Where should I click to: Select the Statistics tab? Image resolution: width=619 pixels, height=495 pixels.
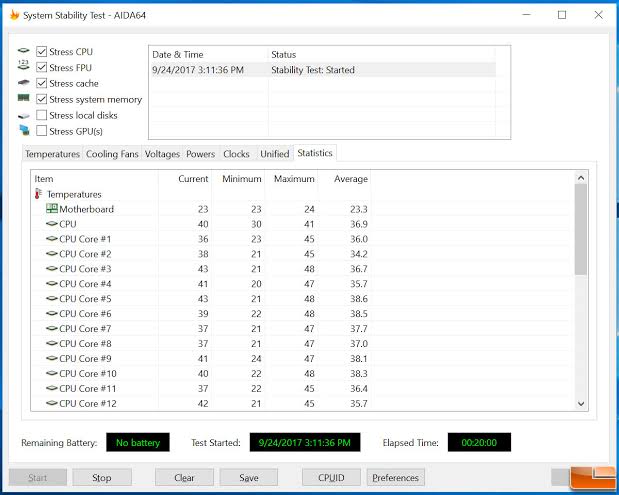click(315, 153)
